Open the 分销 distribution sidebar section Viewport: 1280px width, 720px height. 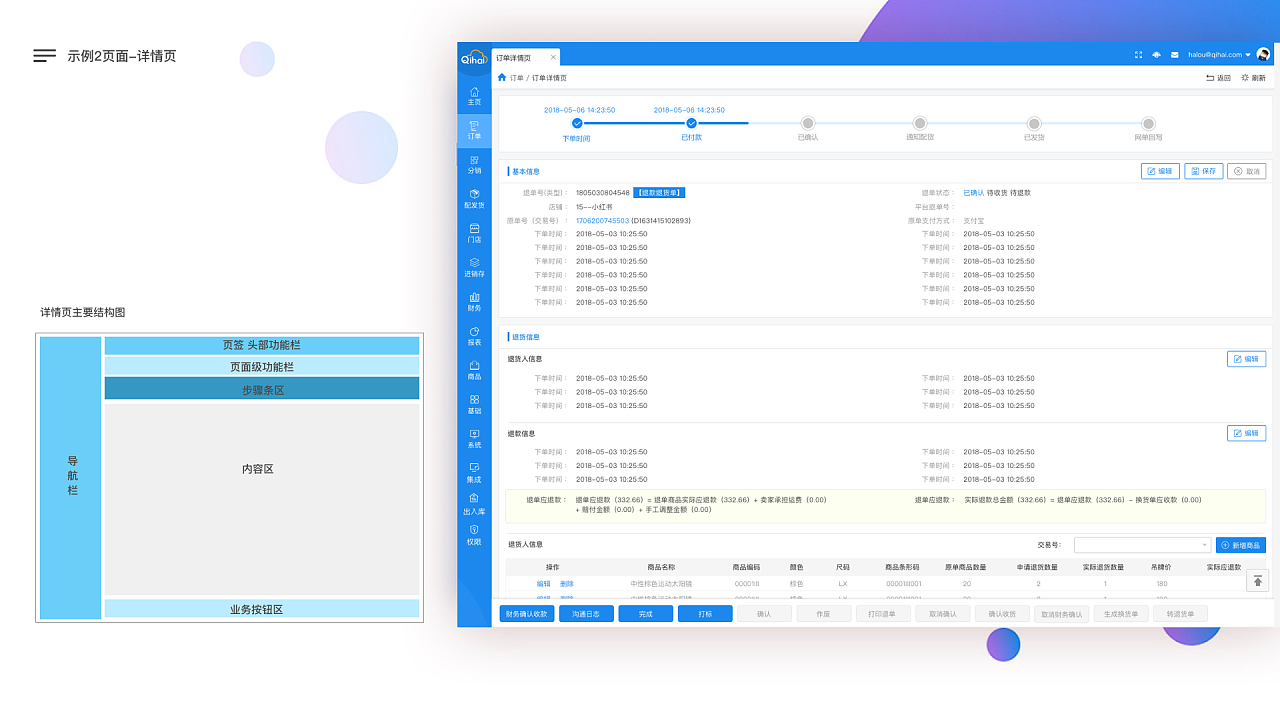pyautogui.click(x=474, y=165)
